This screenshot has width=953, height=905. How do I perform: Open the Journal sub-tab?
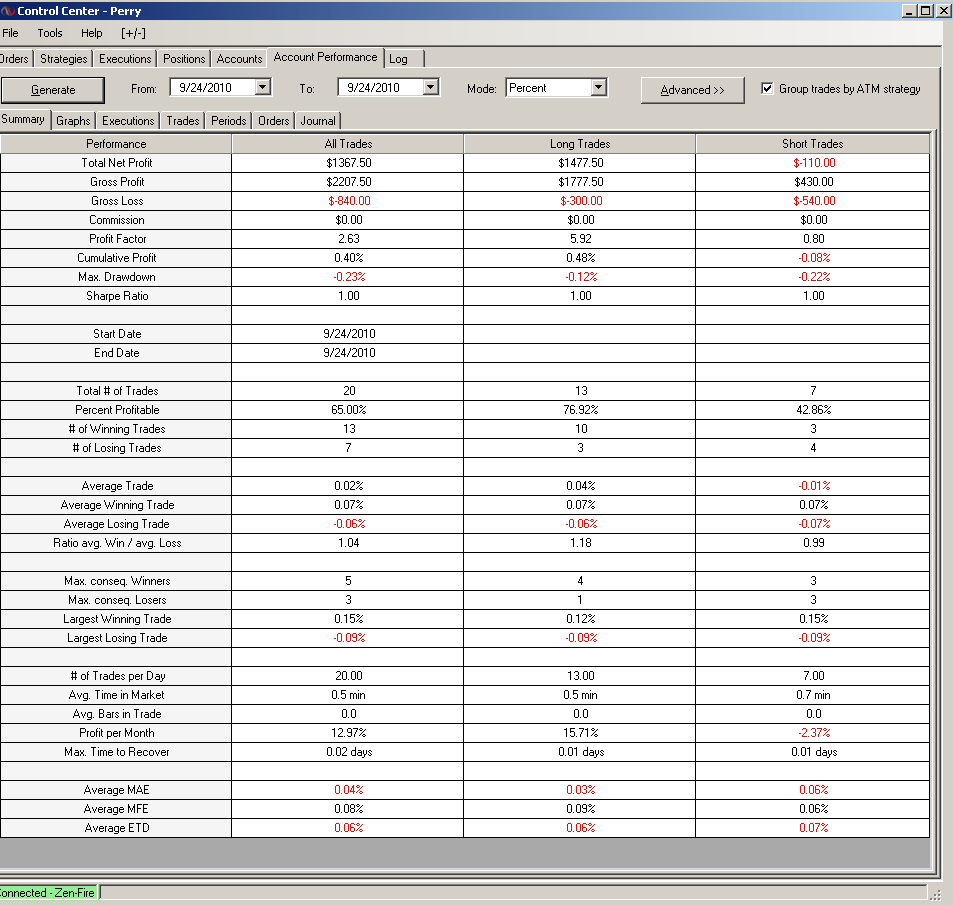click(x=318, y=121)
